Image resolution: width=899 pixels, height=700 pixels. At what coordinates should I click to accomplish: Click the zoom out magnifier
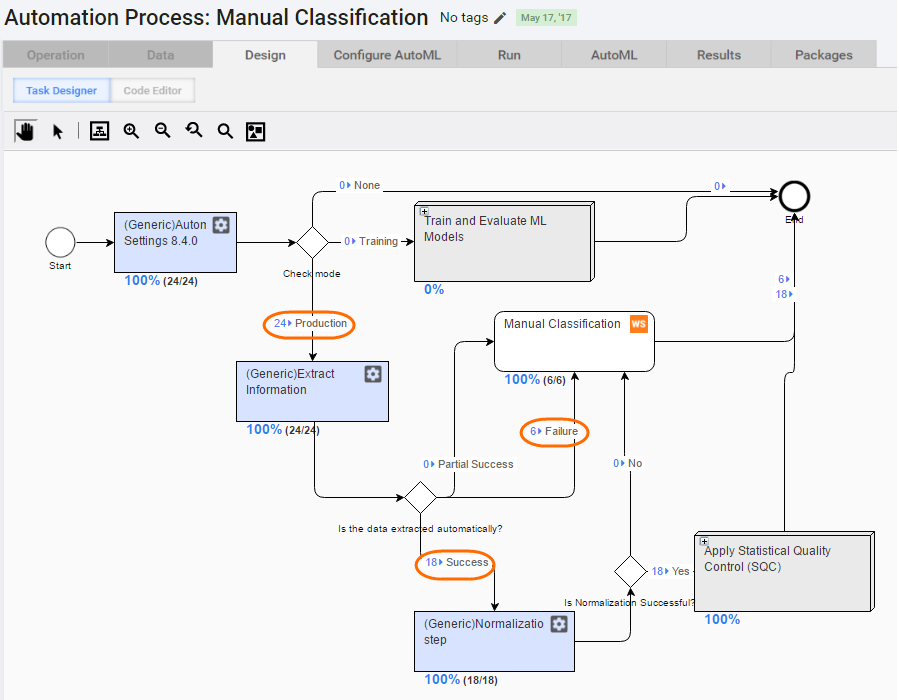163,131
